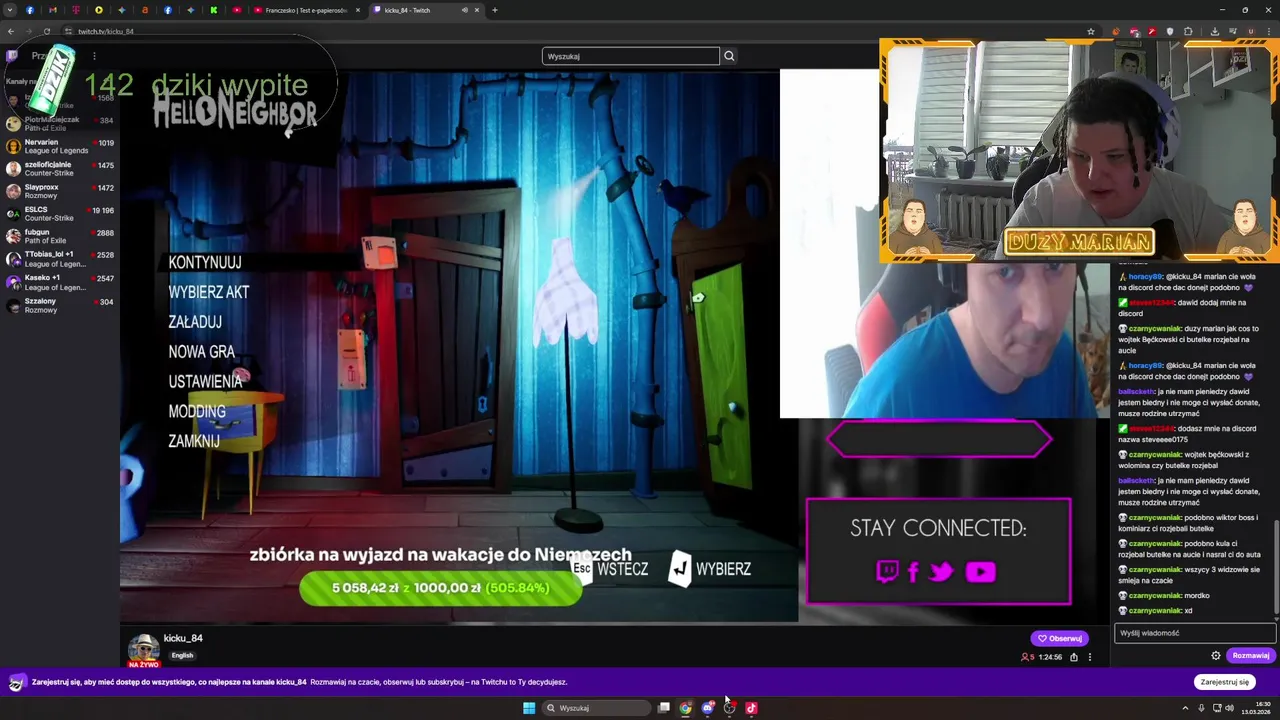Select WYBIERZ AKT in the game menu
This screenshot has height=720, width=1280.
coord(209,292)
